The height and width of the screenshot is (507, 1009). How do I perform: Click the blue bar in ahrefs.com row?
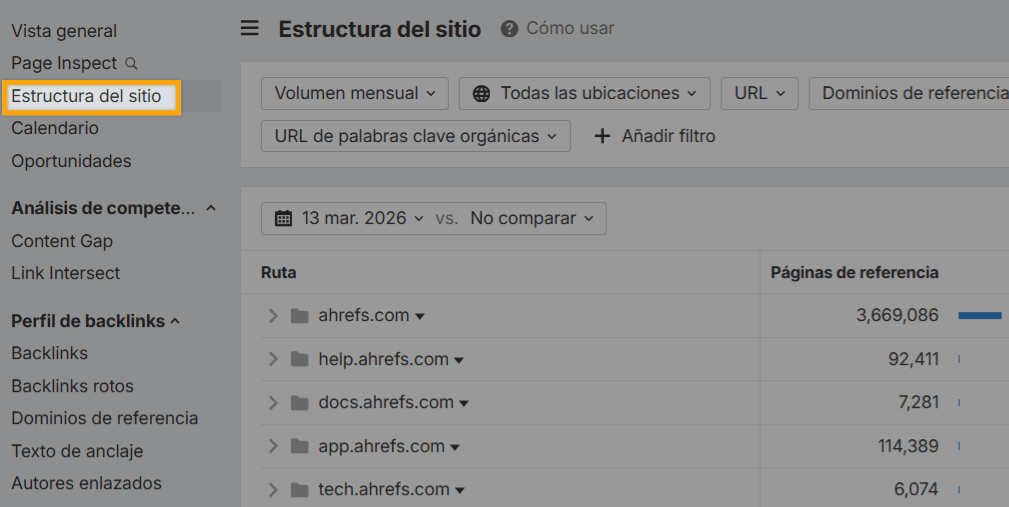pyautogui.click(x=980, y=315)
